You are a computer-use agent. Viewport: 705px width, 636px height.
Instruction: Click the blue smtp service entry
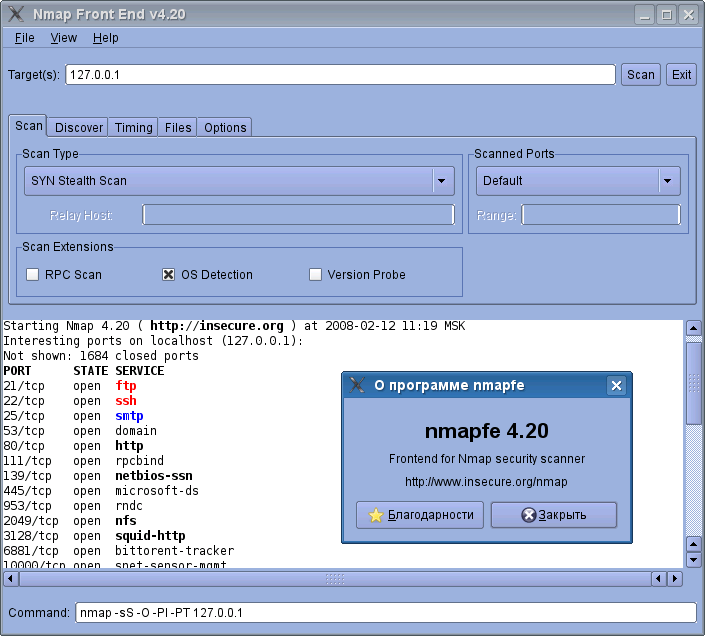click(129, 416)
